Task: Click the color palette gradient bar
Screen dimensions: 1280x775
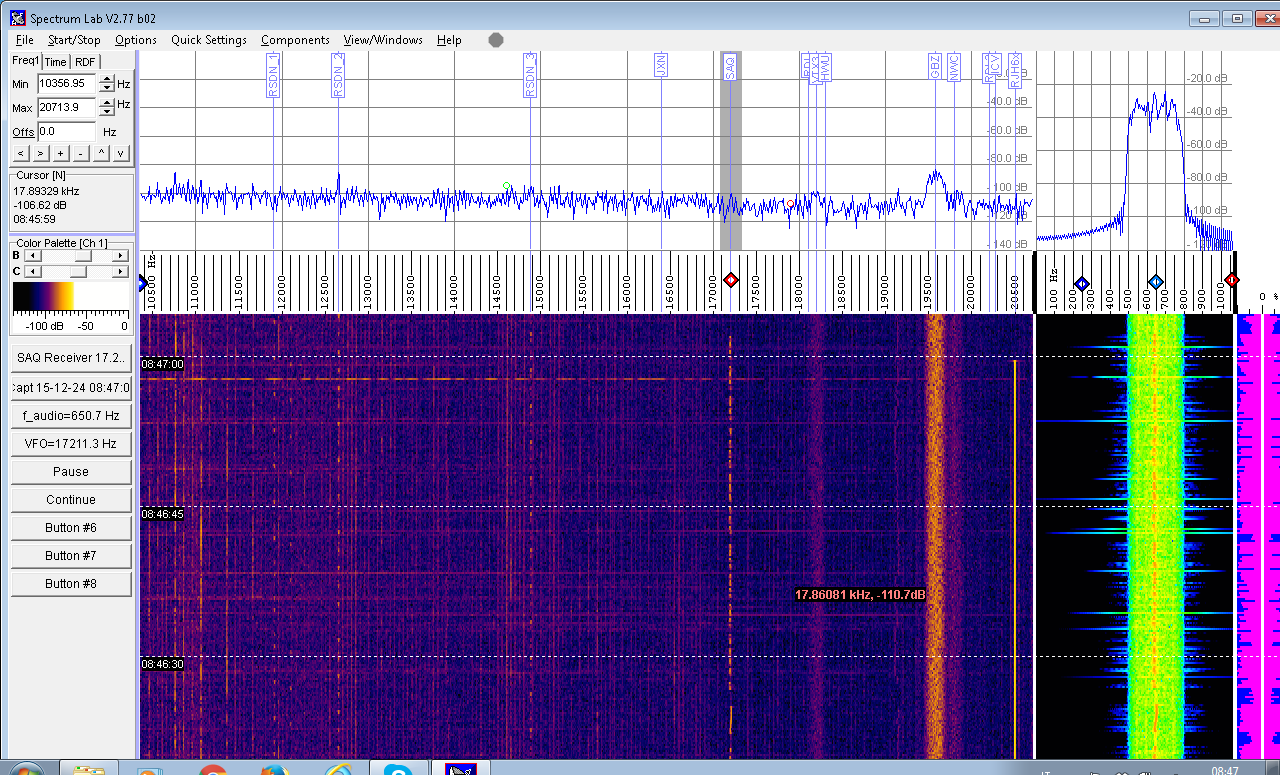Action: click(x=70, y=298)
